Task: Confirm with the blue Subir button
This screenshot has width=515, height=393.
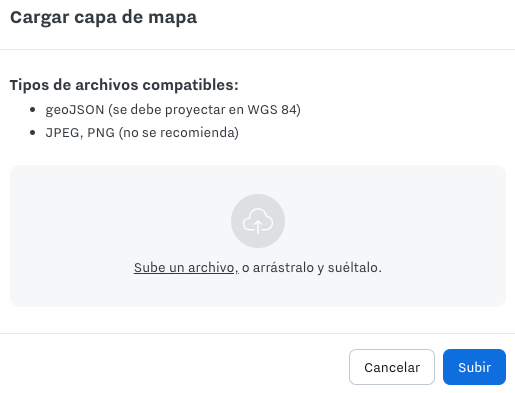Action: 474,367
